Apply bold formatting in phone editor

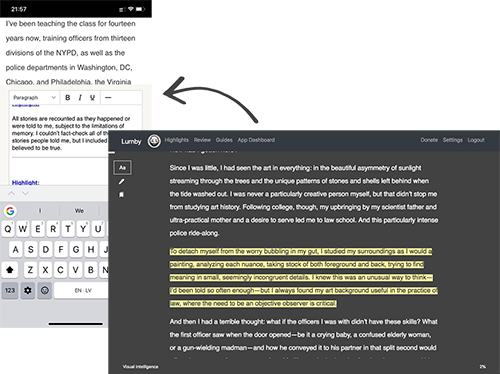68,98
